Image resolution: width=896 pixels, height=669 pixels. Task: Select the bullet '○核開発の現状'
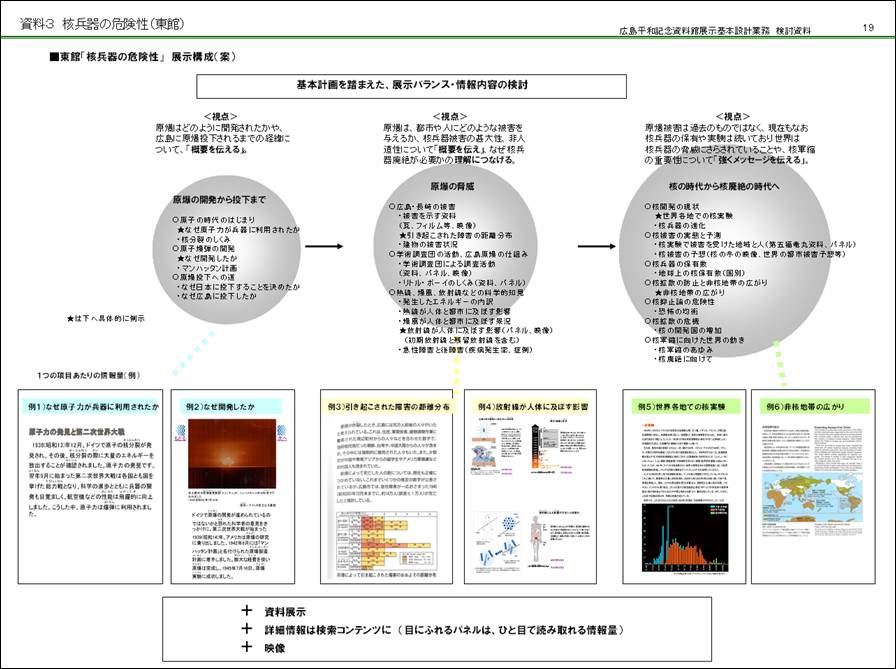672,206
